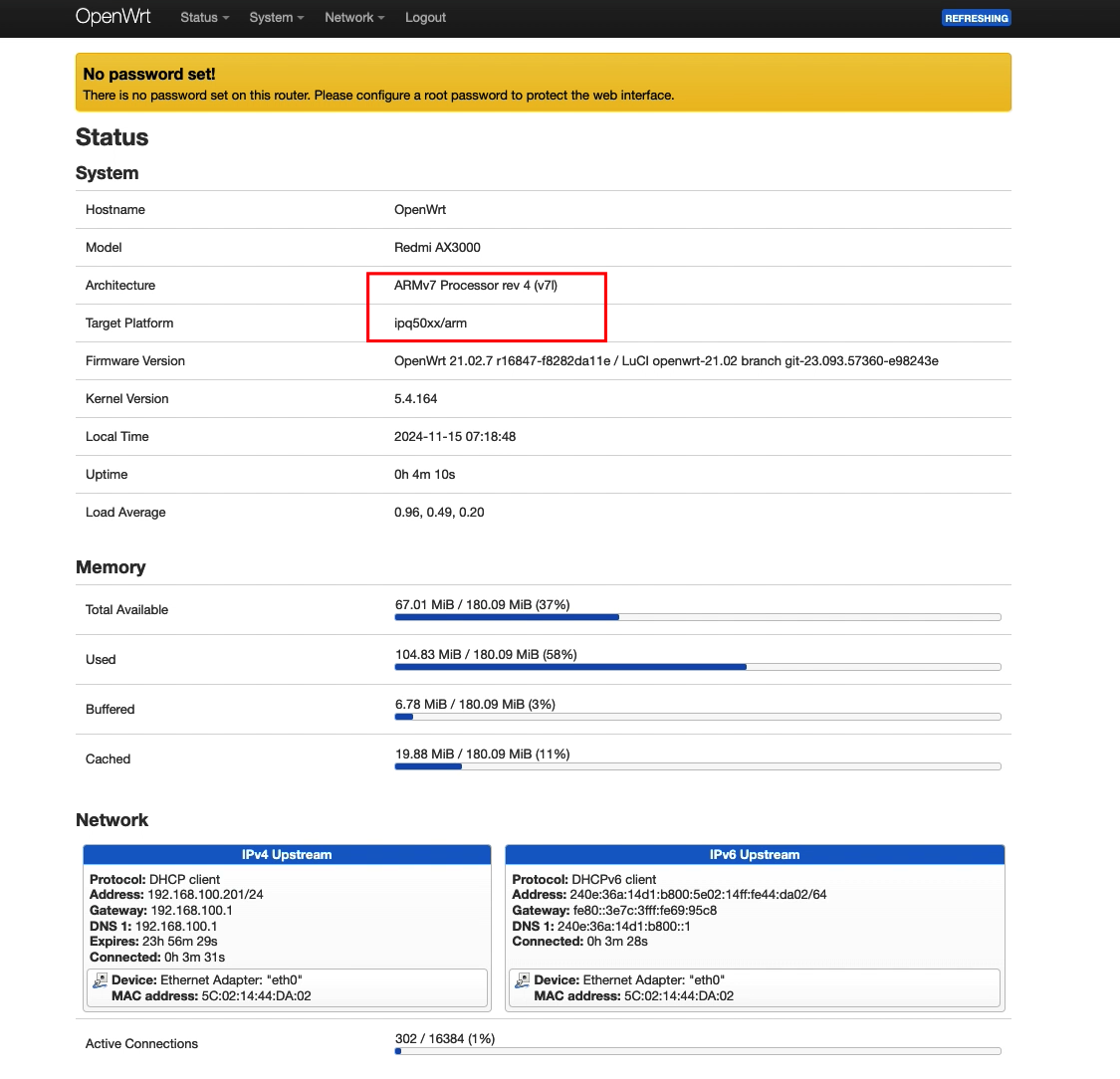Image resolution: width=1120 pixels, height=1079 pixels.
Task: Click the Active Connections progress bar
Action: (x=697, y=1051)
